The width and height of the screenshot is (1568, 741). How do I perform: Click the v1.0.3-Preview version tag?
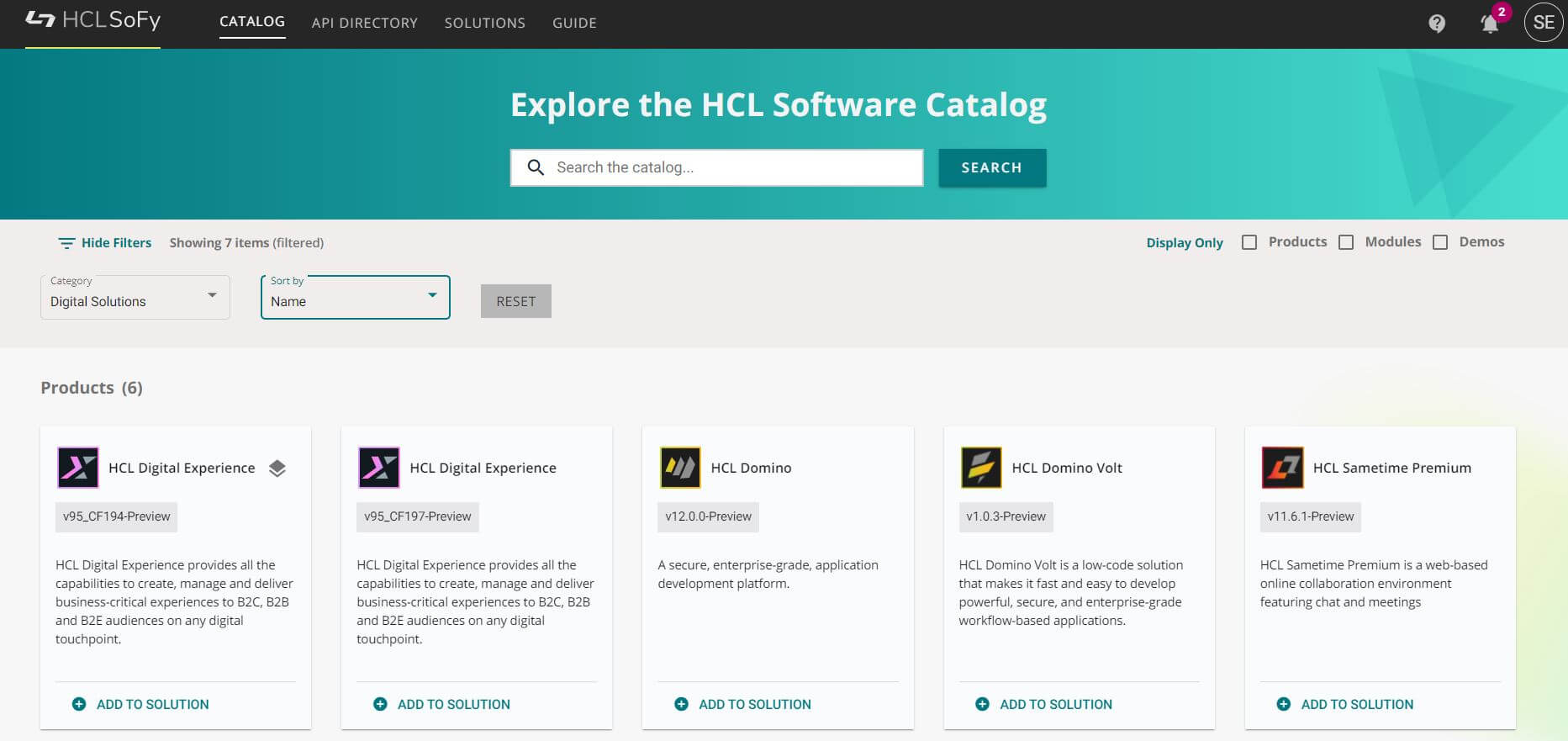coord(1006,516)
